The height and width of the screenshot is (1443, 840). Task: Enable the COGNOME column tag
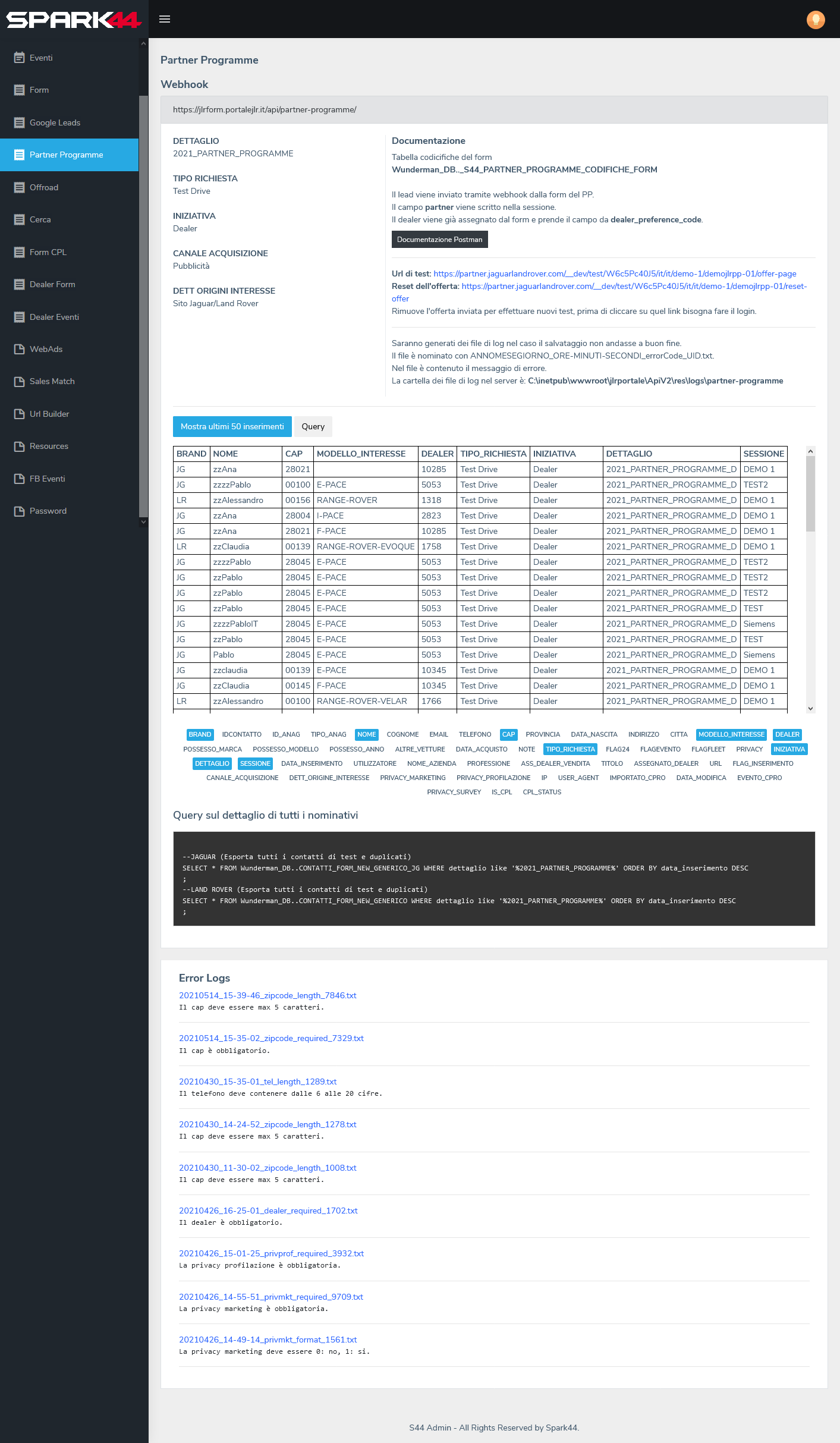(x=402, y=735)
